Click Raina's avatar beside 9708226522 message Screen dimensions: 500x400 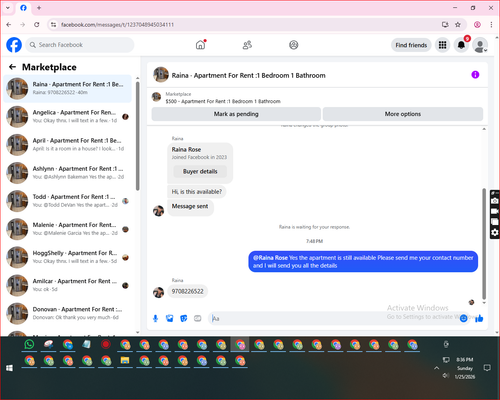point(158,292)
